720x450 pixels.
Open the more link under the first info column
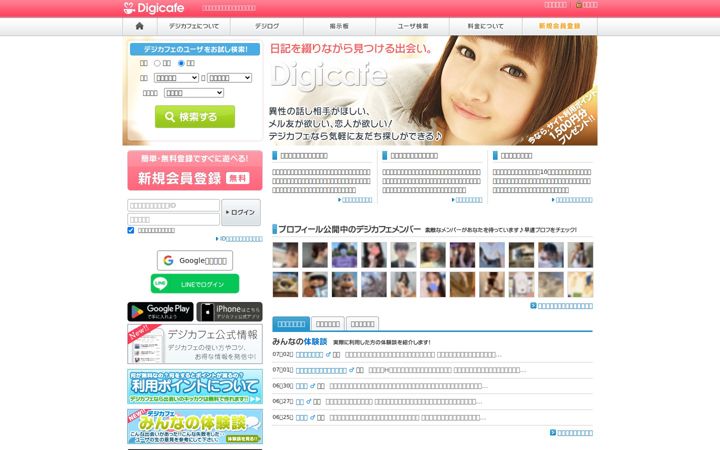pos(355,200)
